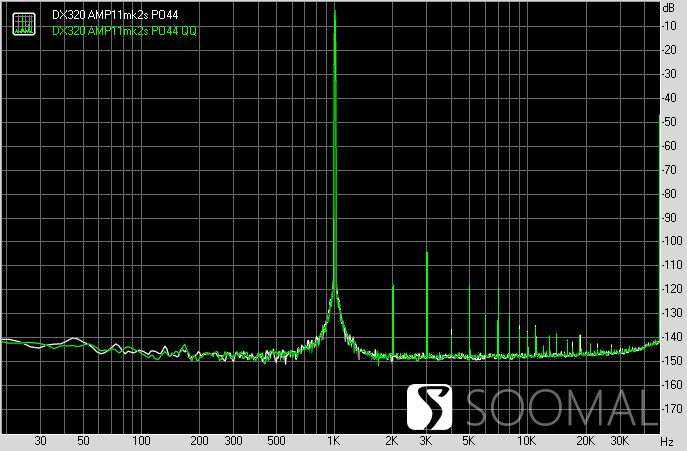Viewport: 687px width, 451px height.
Task: Click the 2 kHz harmonic peak tip
Action: [x=393, y=286]
